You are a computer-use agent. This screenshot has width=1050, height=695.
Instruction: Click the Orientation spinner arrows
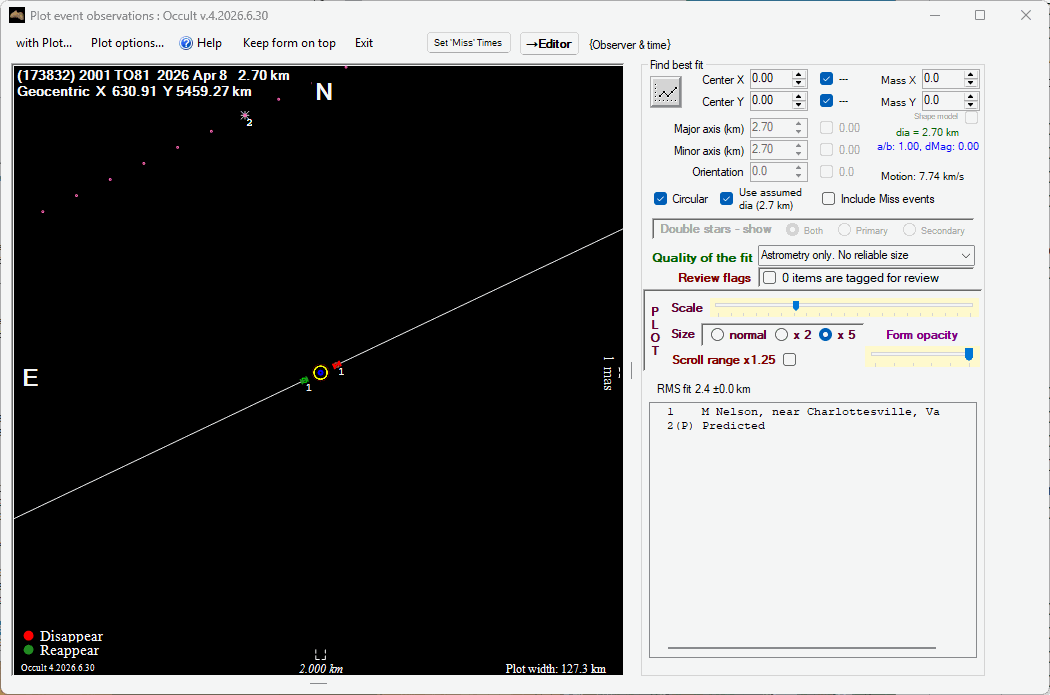(x=799, y=171)
